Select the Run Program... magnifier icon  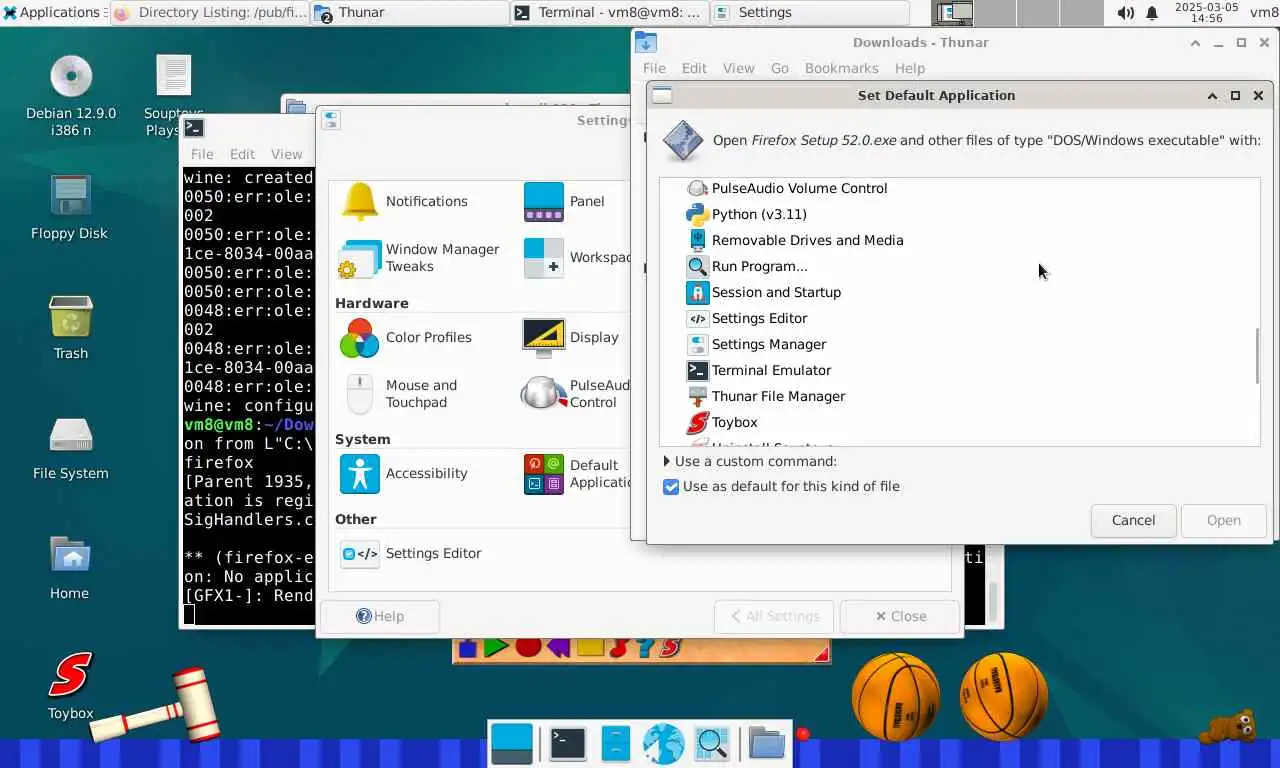click(x=697, y=266)
